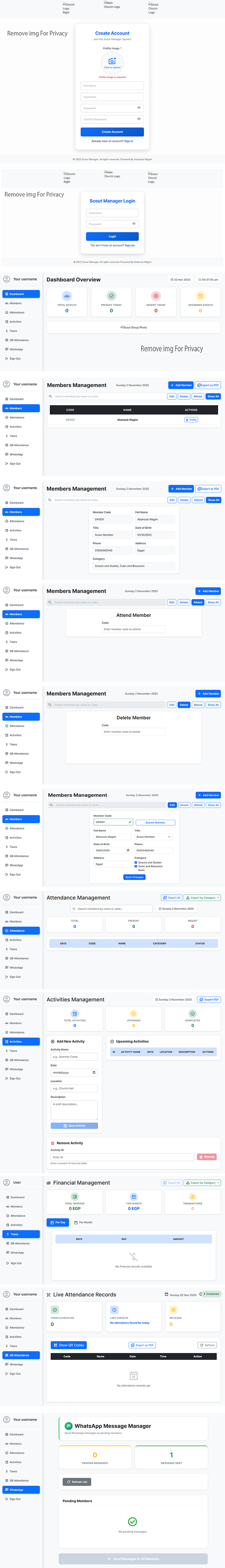Screen dimensions: 225x1568
Task: Click the Total Scouts group icon
Action: point(67,296)
